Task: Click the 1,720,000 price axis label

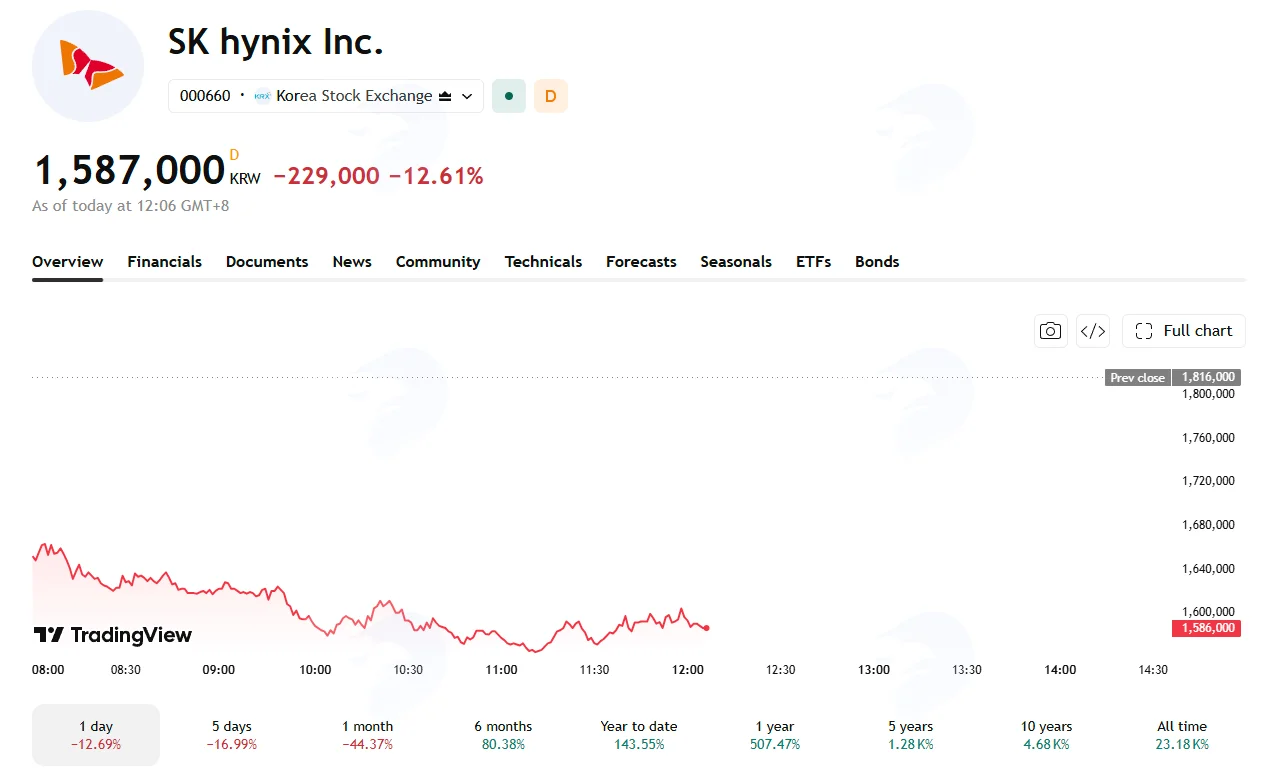Action: [1208, 481]
